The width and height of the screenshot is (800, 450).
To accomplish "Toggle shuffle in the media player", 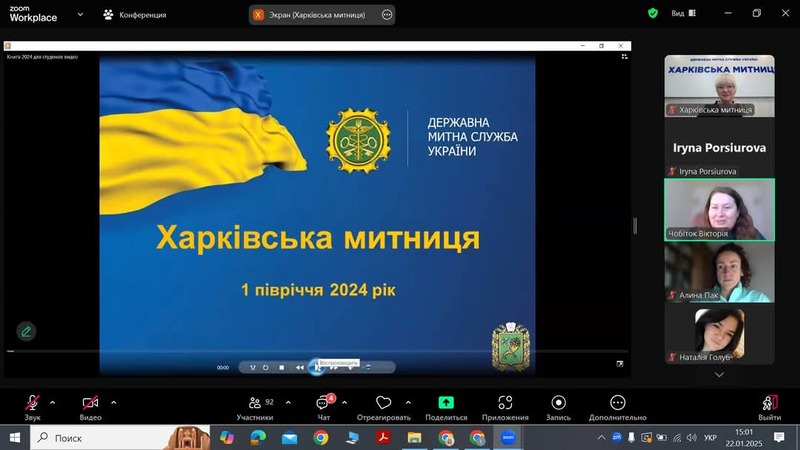I will click(x=253, y=367).
